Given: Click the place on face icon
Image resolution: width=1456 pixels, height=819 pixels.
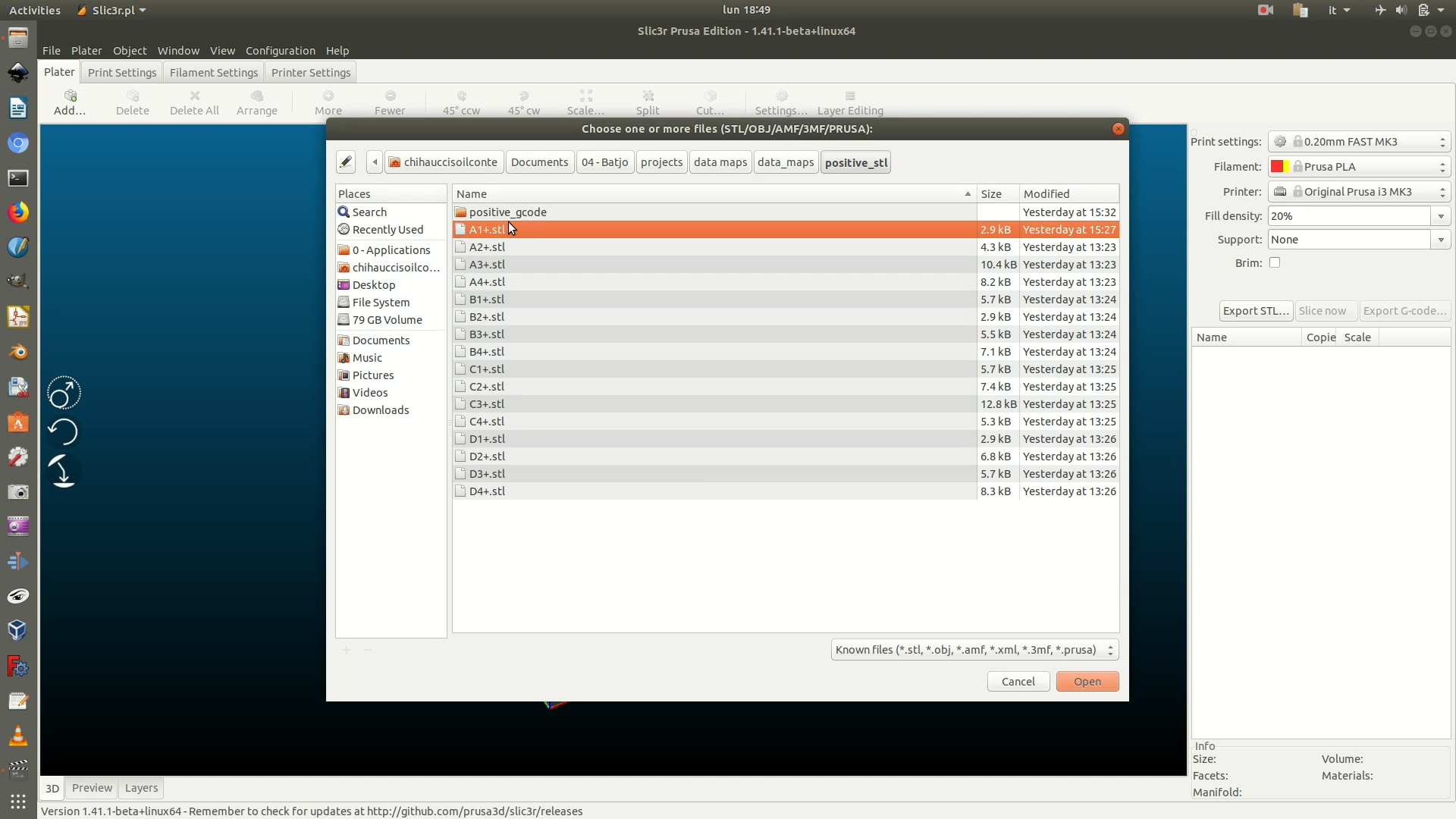Looking at the screenshot, I should pos(63,471).
